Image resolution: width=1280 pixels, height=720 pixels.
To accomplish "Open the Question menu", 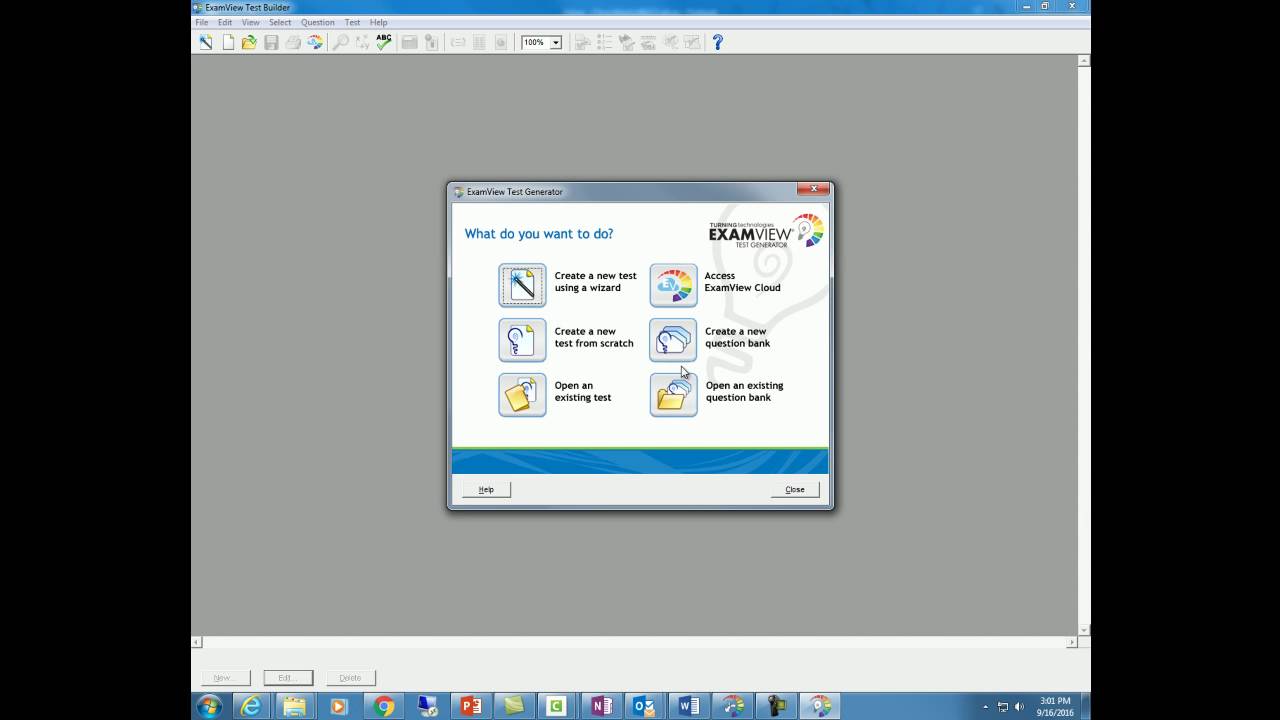I will (x=318, y=22).
